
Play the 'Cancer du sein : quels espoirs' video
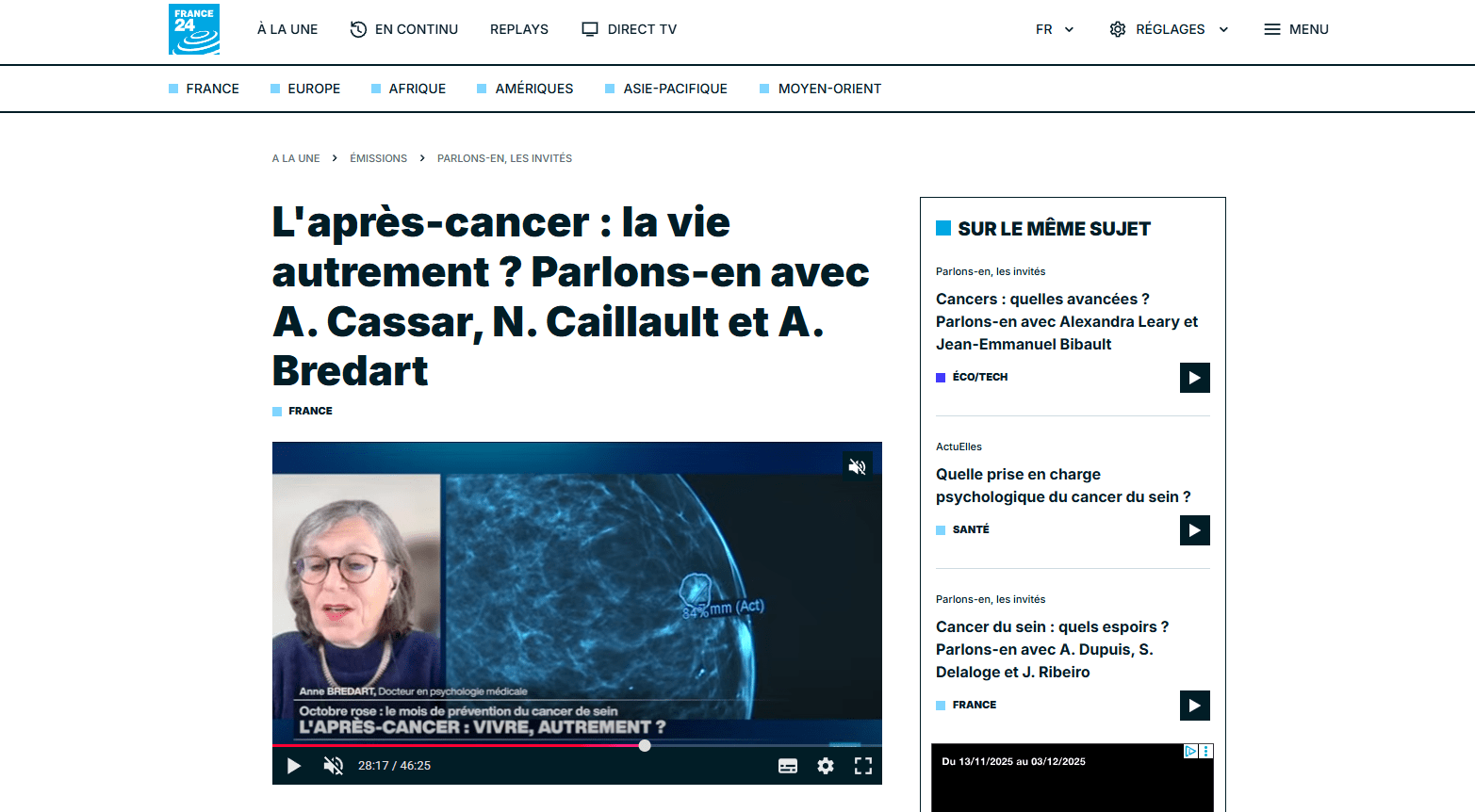pyautogui.click(x=1194, y=706)
